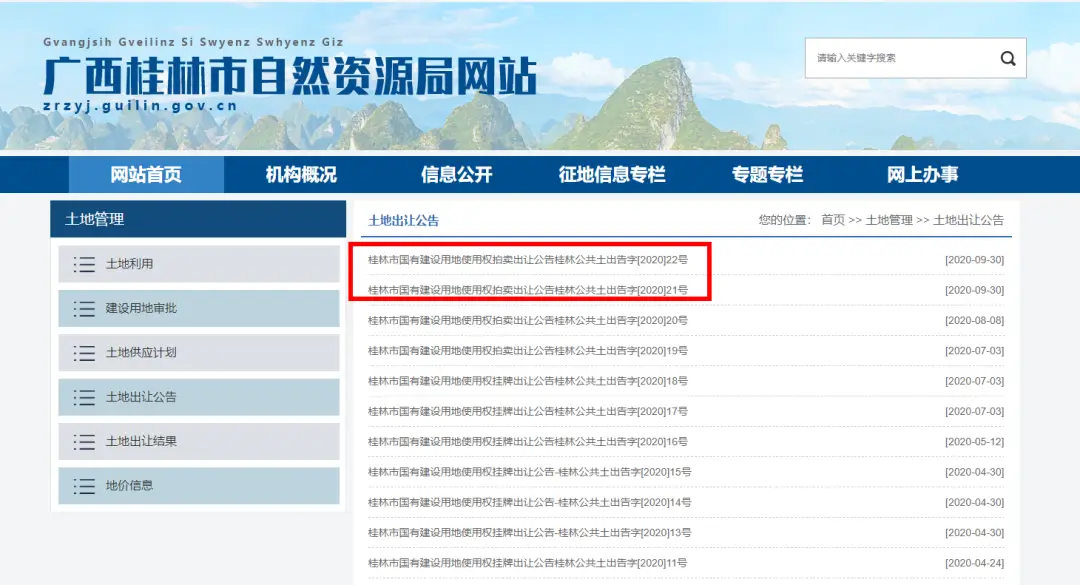Viewport: 1080px width, 585px height.
Task: Click the 土地管理 breadcrumb link
Action: pos(889,220)
